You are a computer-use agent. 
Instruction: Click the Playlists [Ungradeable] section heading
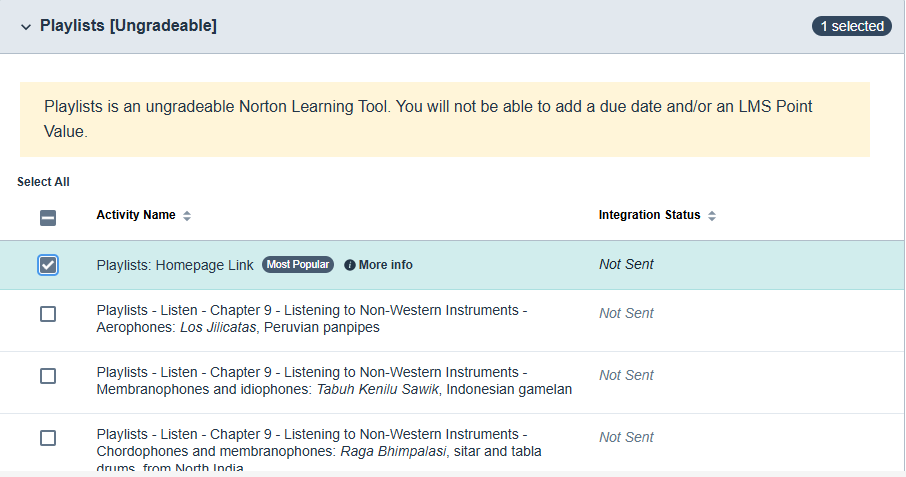[x=128, y=26]
